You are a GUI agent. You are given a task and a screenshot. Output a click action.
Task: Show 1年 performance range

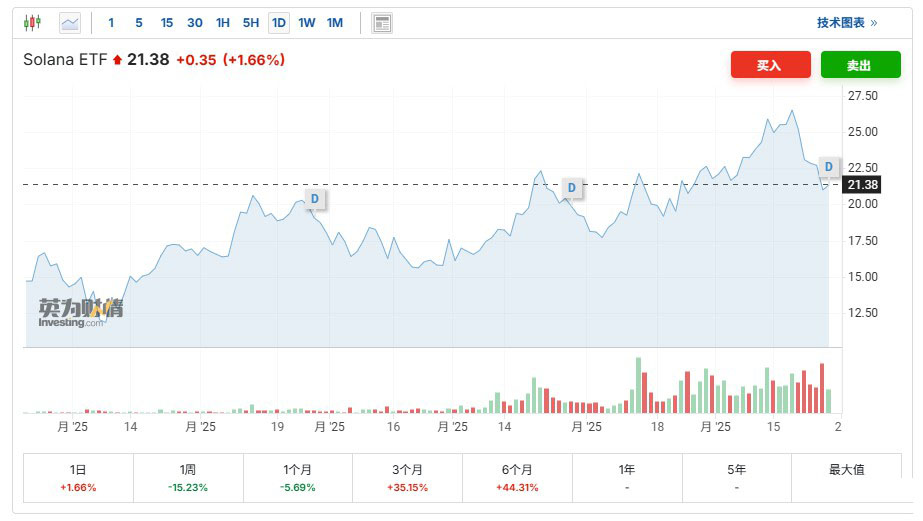coord(627,478)
